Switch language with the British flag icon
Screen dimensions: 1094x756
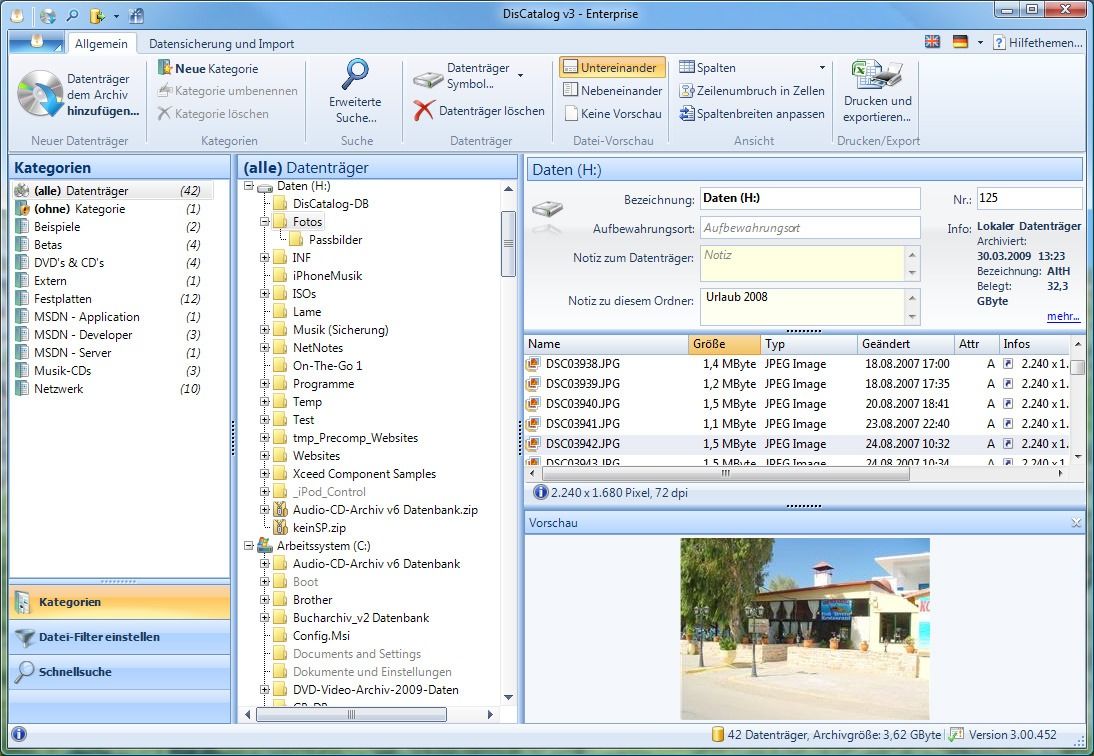click(x=932, y=43)
